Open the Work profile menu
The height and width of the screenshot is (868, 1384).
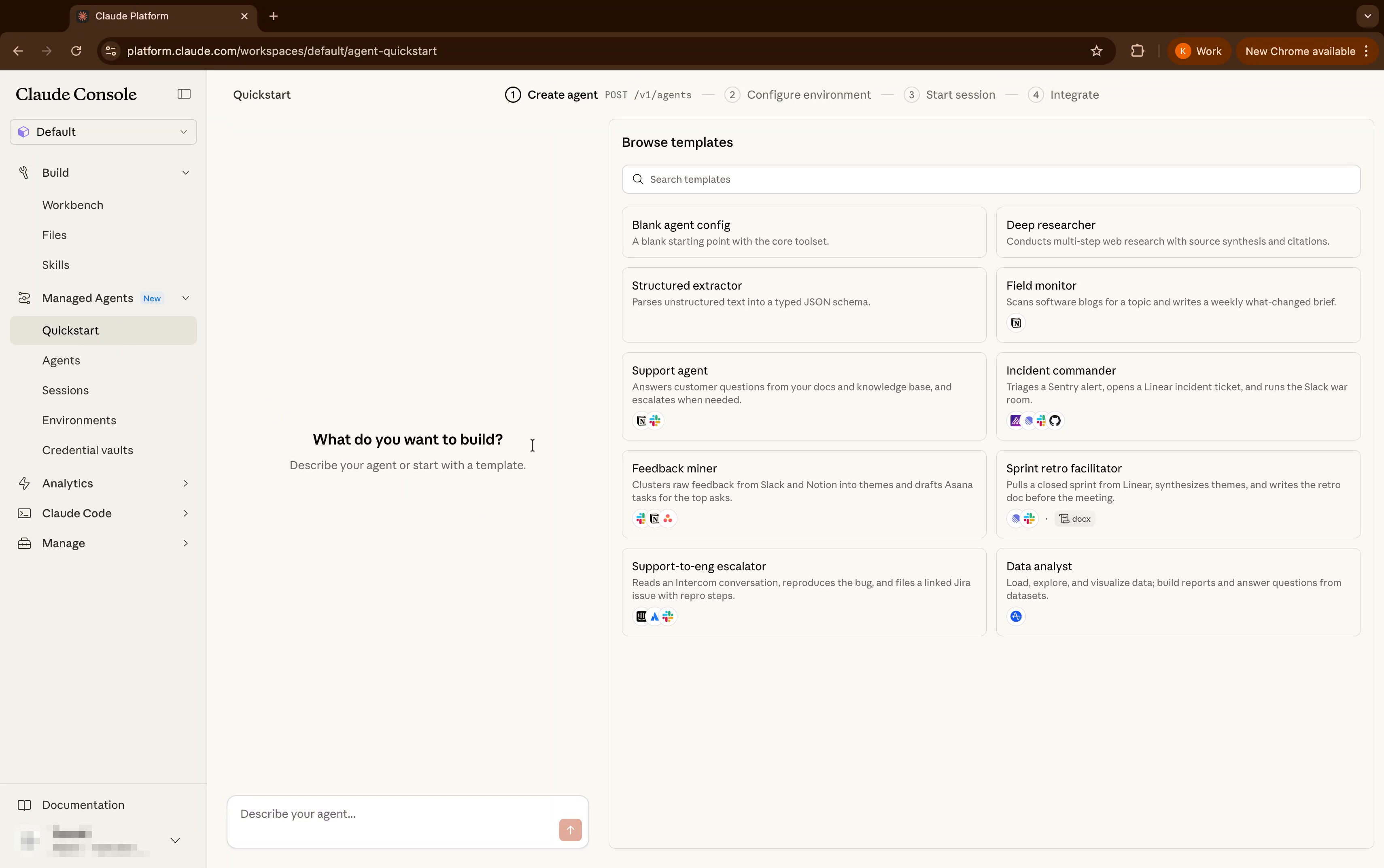click(x=1199, y=51)
